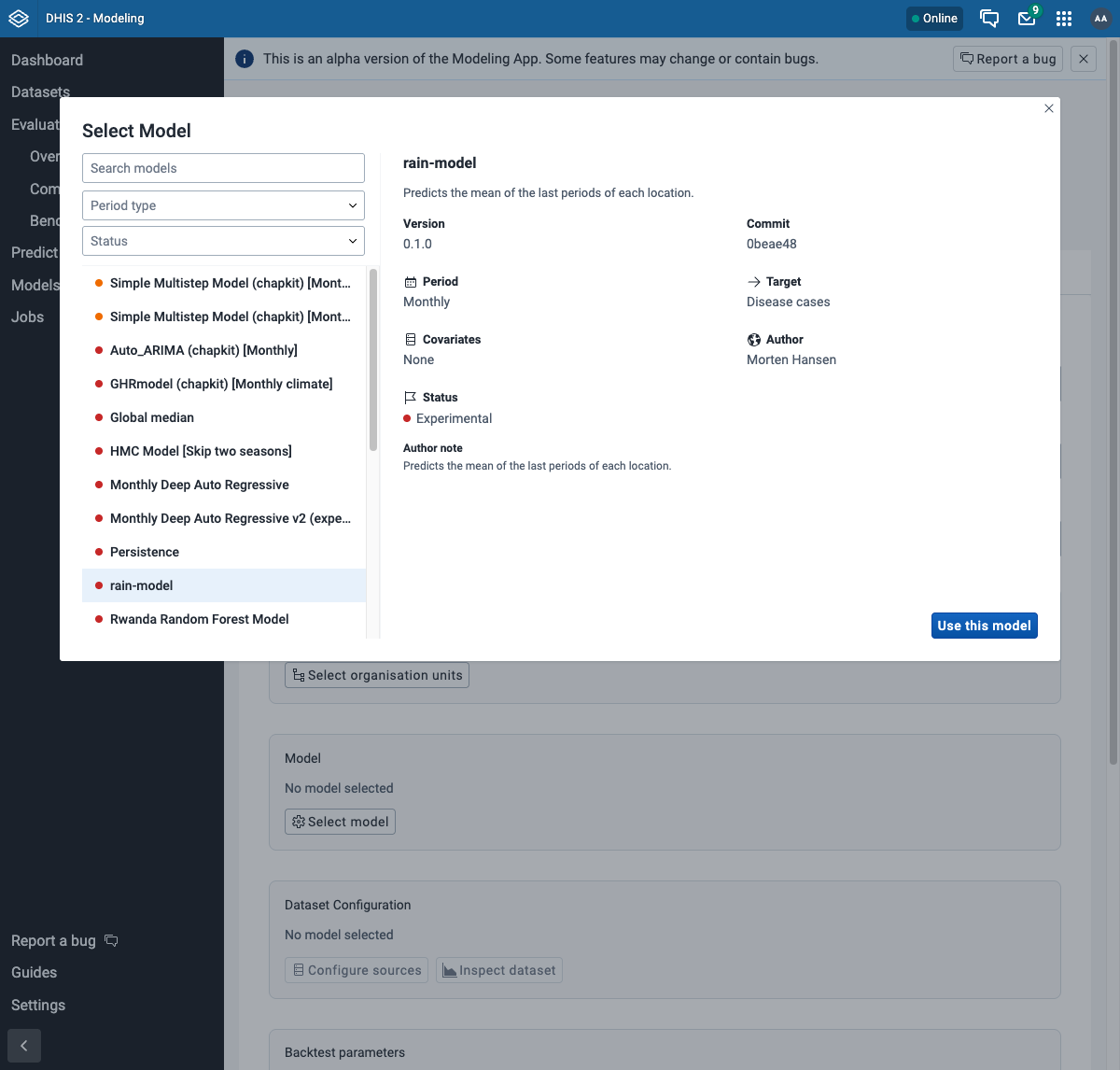Click the Configure sources button
This screenshot has height=1070, width=1120.
[x=357, y=970]
